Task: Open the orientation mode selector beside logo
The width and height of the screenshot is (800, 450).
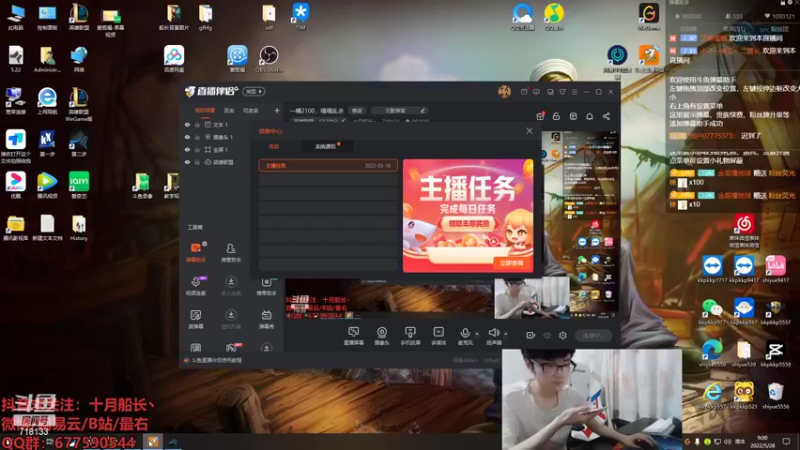Action: click(x=254, y=91)
